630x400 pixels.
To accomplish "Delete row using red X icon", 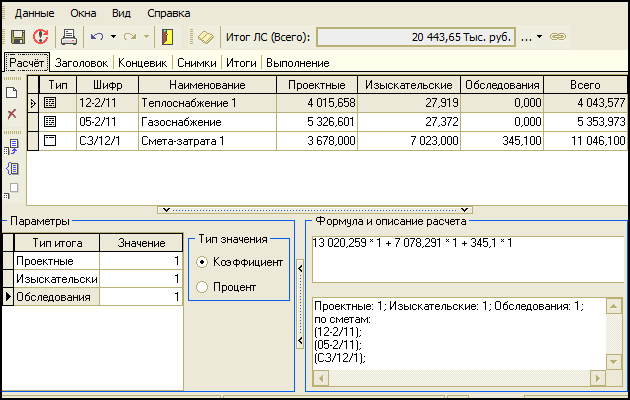I will click(x=12, y=114).
